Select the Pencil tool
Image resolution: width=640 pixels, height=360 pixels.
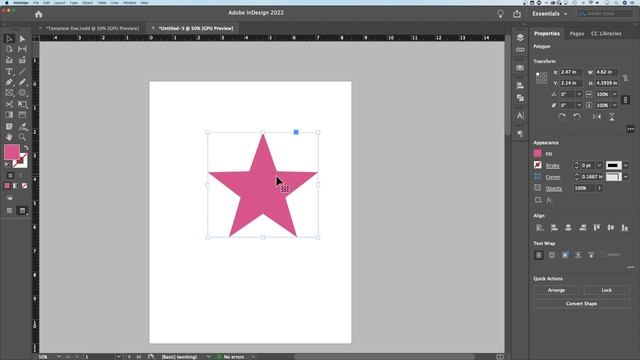tap(22, 82)
